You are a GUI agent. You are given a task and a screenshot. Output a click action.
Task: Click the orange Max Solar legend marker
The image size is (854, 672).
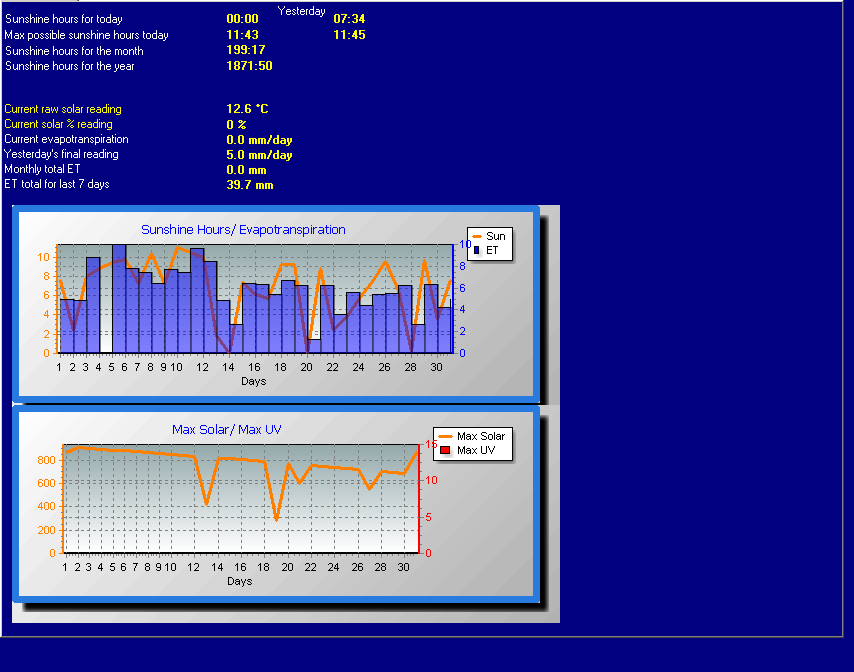[445, 436]
